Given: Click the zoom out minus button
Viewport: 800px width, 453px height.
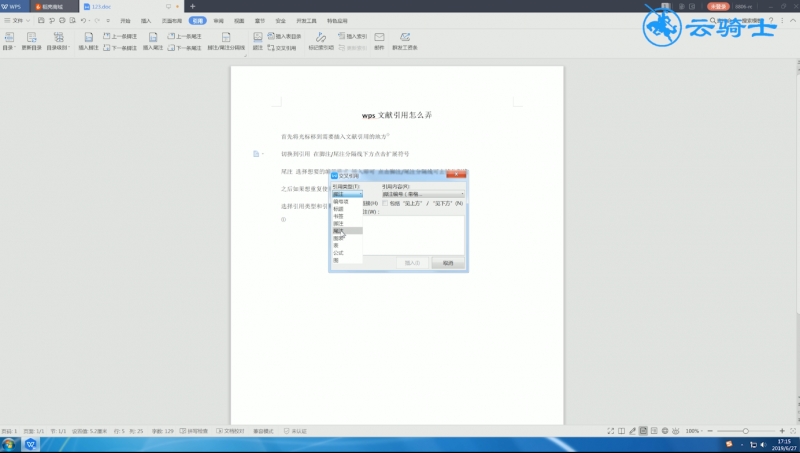Looking at the screenshot, I should tap(710, 431).
